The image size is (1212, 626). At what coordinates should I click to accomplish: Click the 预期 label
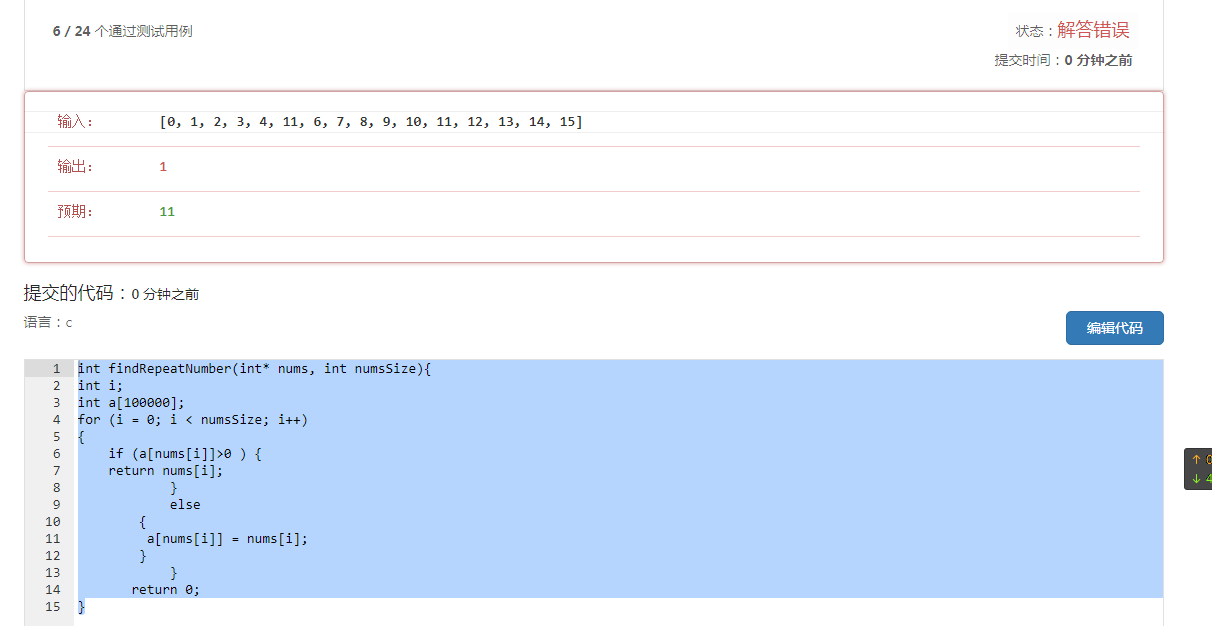point(75,212)
